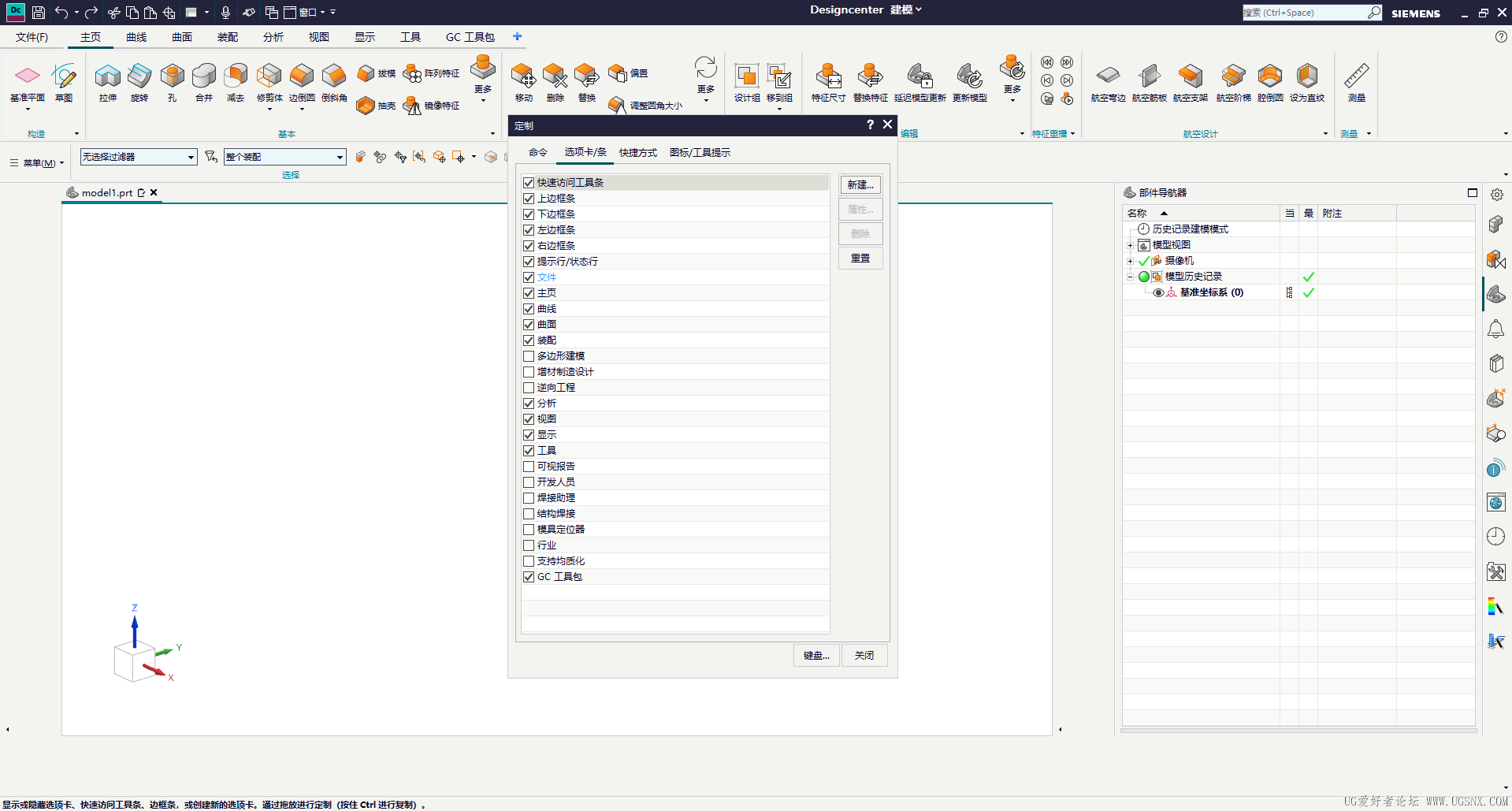Expand the 模型视图 tree node
Viewport: 1512px width, 811px height.
(x=1130, y=245)
